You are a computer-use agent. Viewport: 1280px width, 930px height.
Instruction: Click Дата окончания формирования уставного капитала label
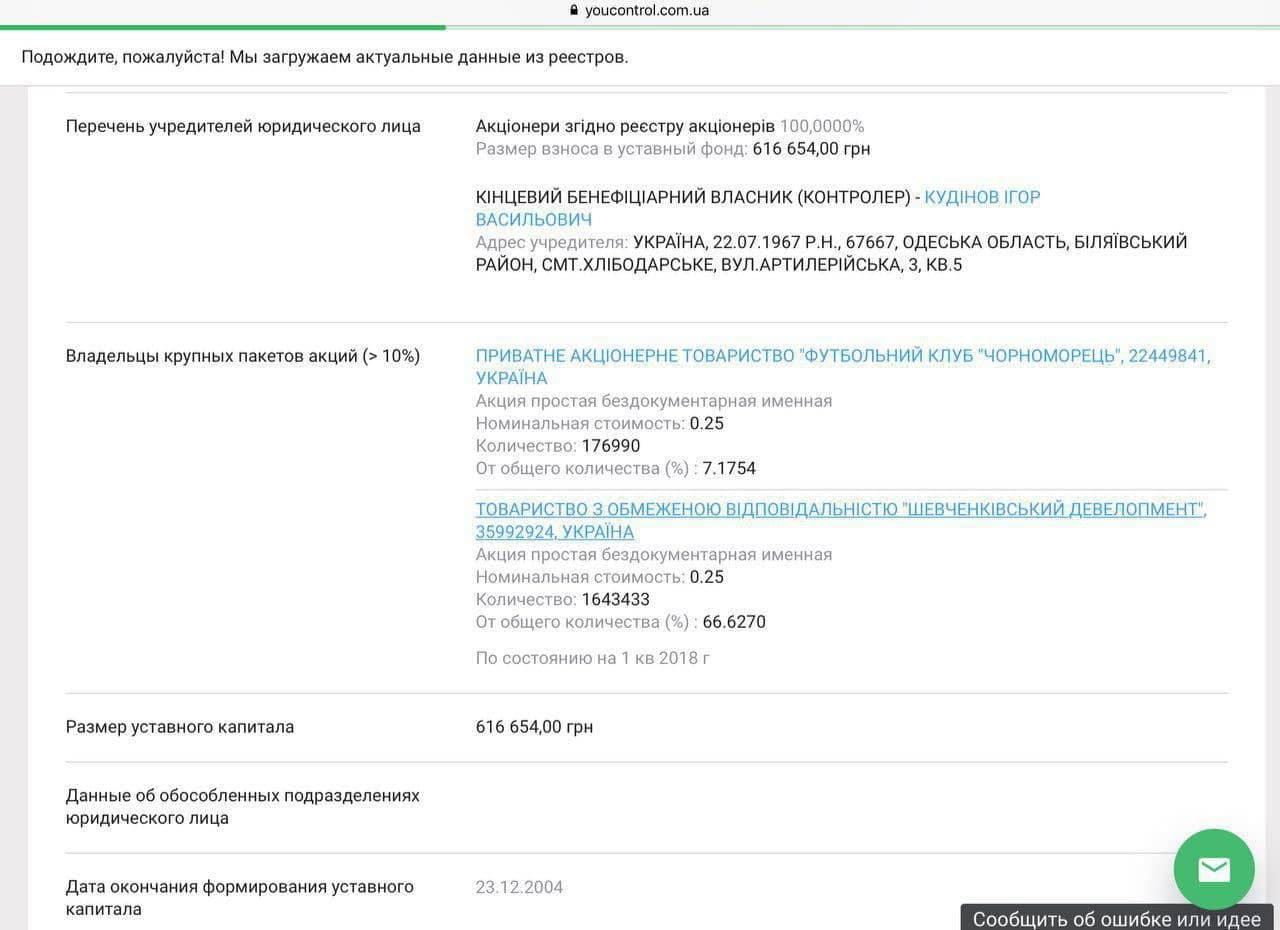pos(240,898)
